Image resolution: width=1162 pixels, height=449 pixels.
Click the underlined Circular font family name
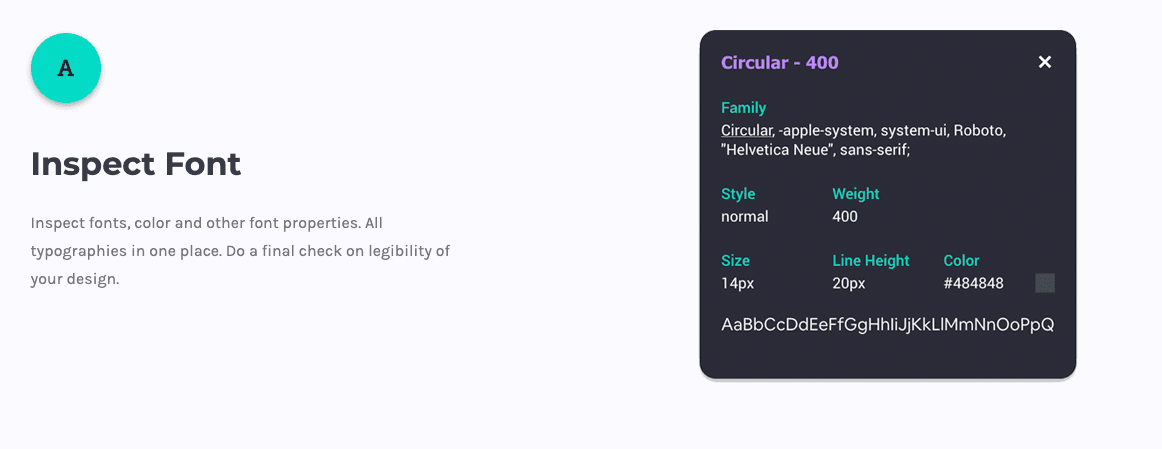pos(747,130)
